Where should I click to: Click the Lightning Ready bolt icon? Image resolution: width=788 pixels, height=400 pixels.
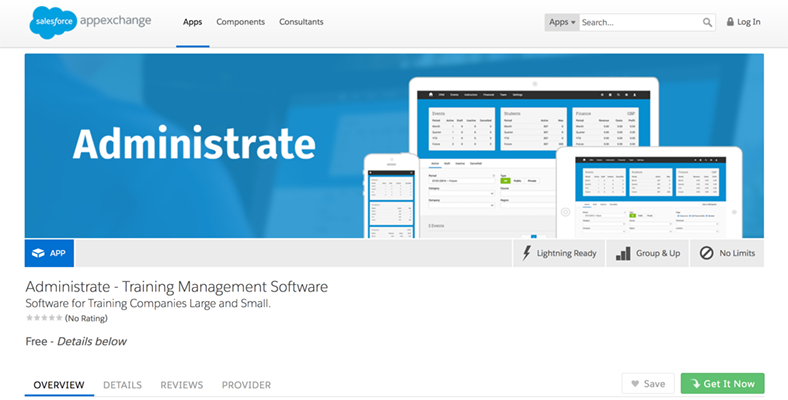coord(526,253)
